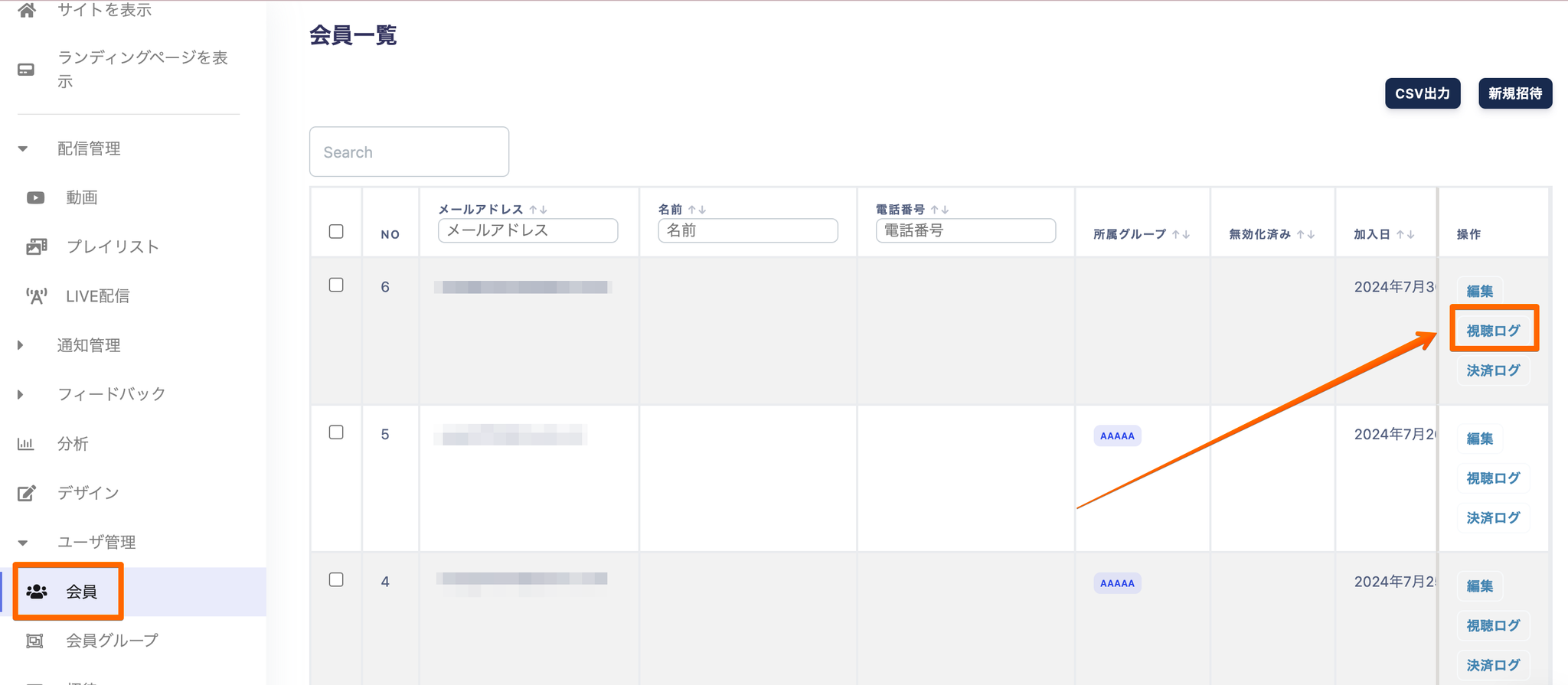The width and height of the screenshot is (1568, 685).
Task: Sort by メールアドレス column arrows
Action: (x=538, y=210)
